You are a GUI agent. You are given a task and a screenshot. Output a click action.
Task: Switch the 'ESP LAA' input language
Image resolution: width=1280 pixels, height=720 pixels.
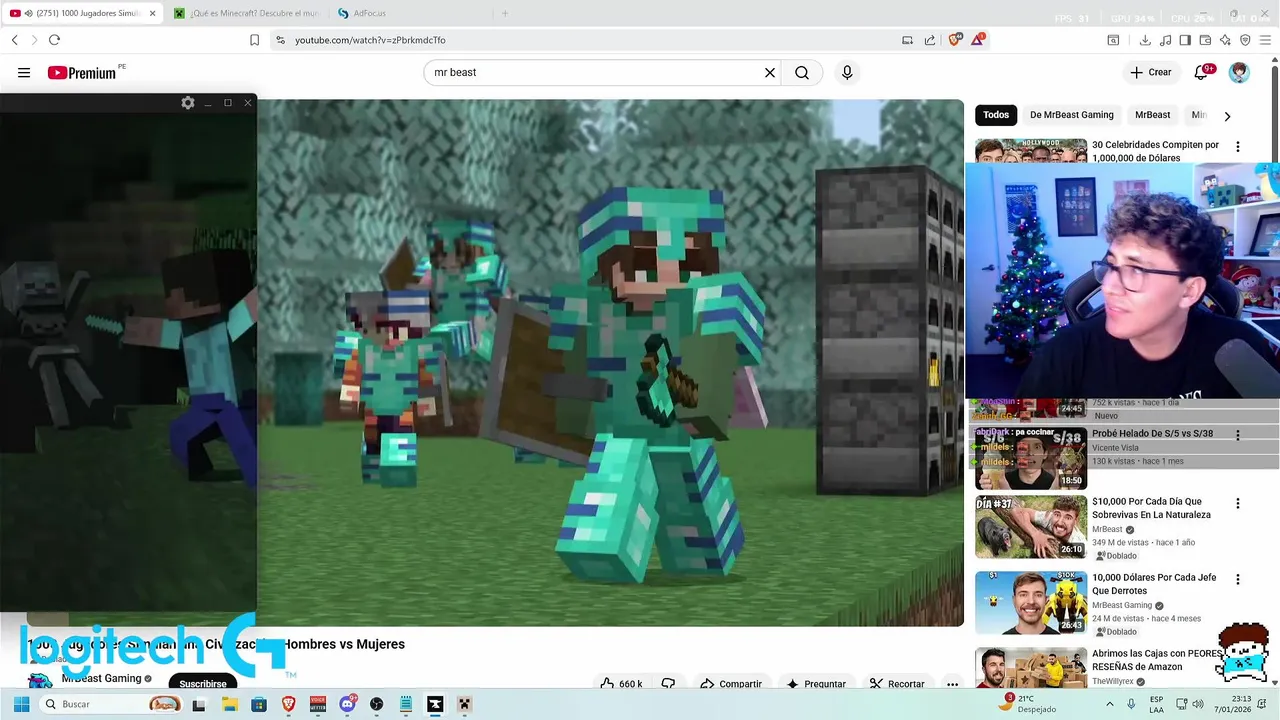tap(1156, 704)
